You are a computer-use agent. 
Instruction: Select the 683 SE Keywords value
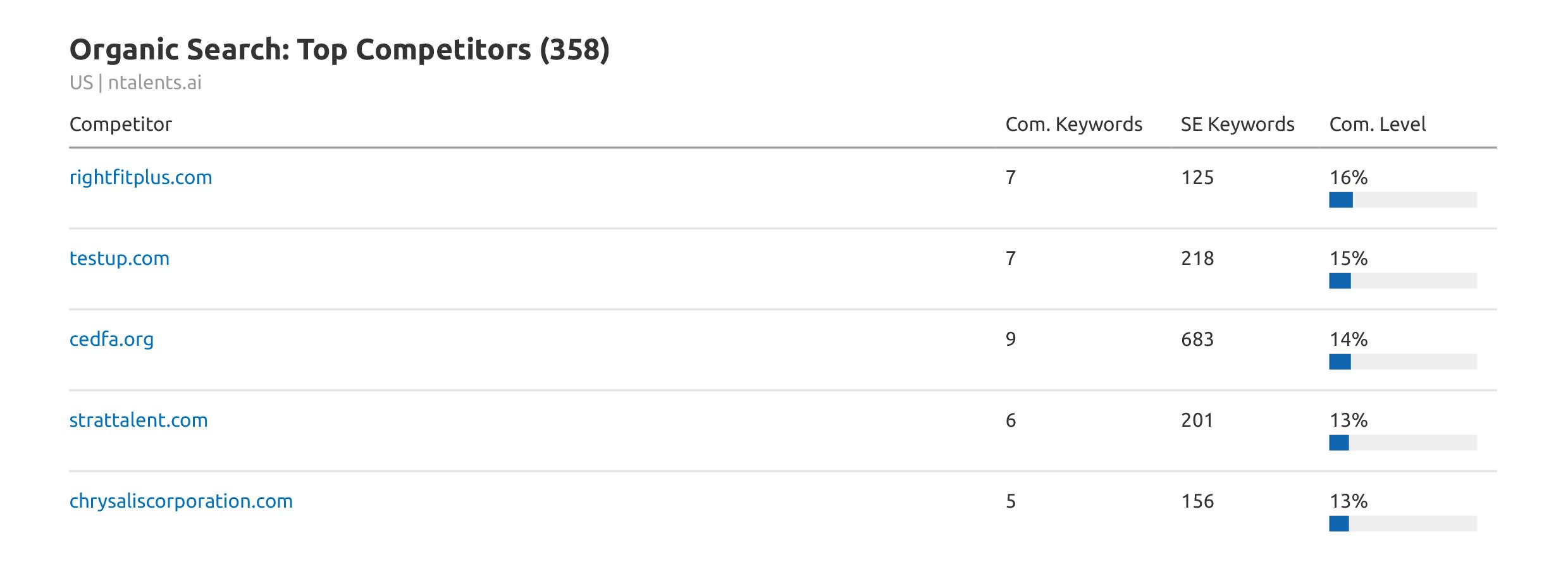tap(1197, 340)
